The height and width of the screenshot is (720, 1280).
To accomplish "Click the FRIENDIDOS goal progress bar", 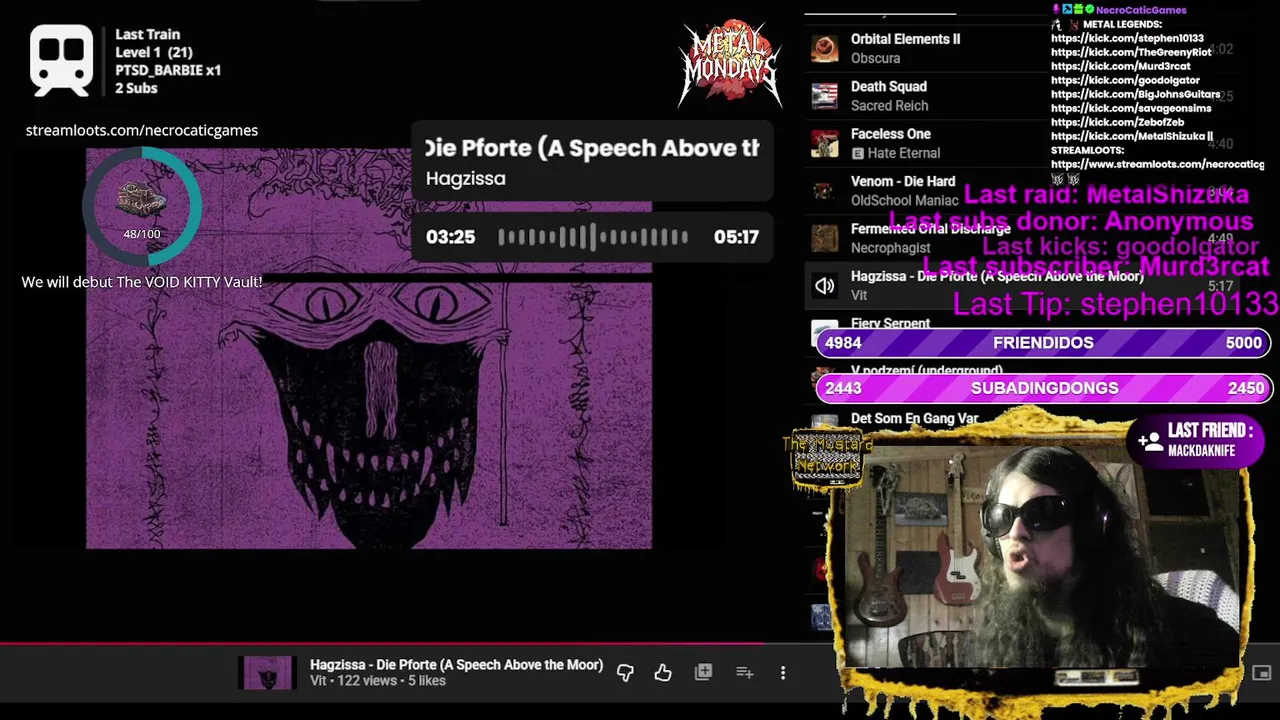I will (x=1043, y=343).
